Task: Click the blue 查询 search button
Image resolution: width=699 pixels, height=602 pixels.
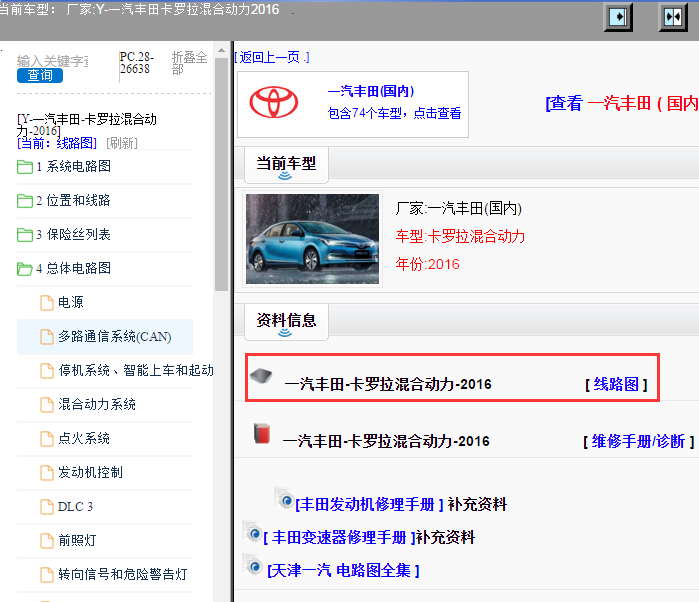Action: [x=40, y=75]
